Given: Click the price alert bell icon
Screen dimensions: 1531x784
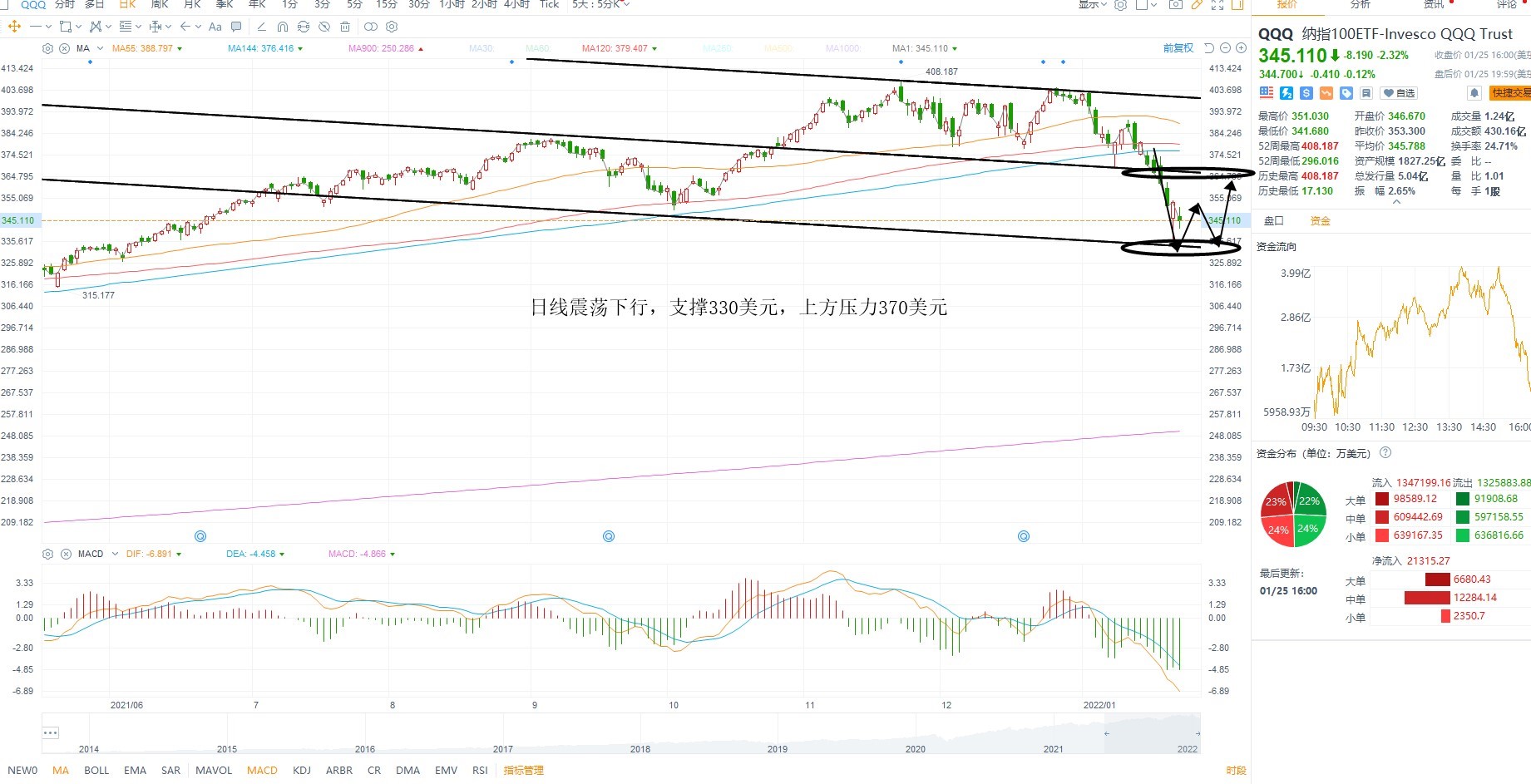Looking at the screenshot, I should click(x=1474, y=93).
